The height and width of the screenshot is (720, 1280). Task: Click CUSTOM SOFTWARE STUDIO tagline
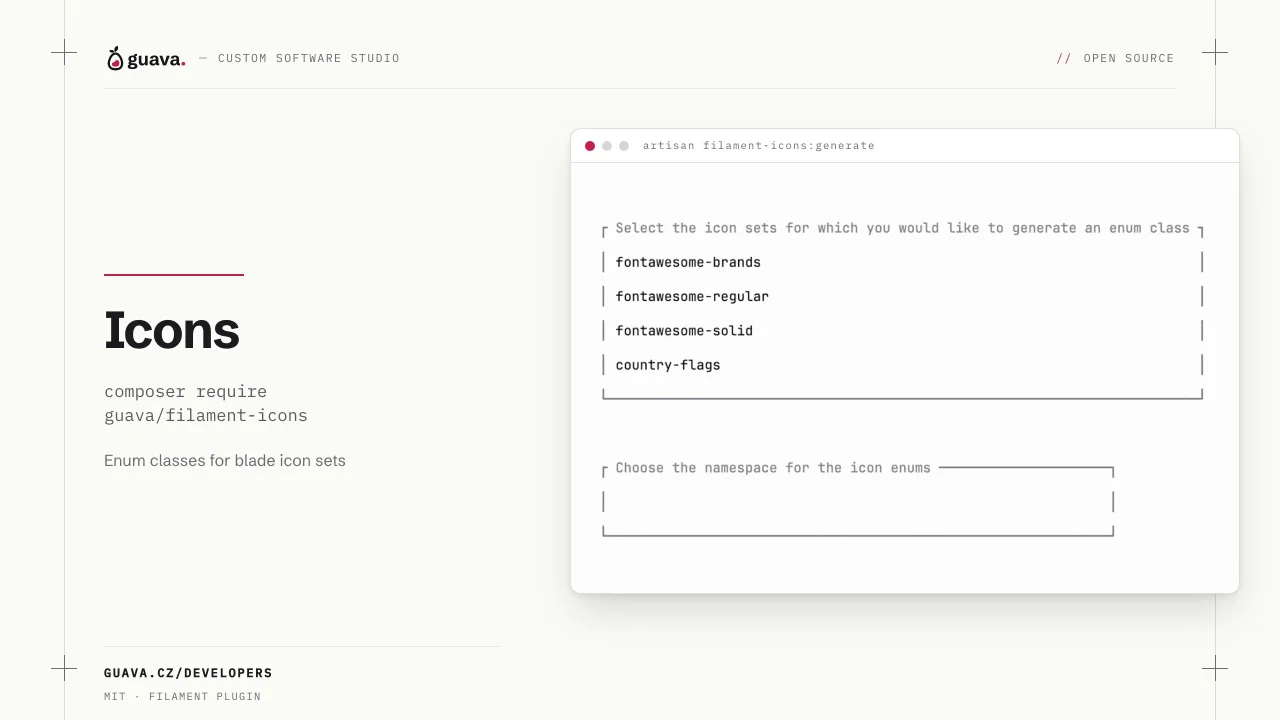tap(309, 58)
